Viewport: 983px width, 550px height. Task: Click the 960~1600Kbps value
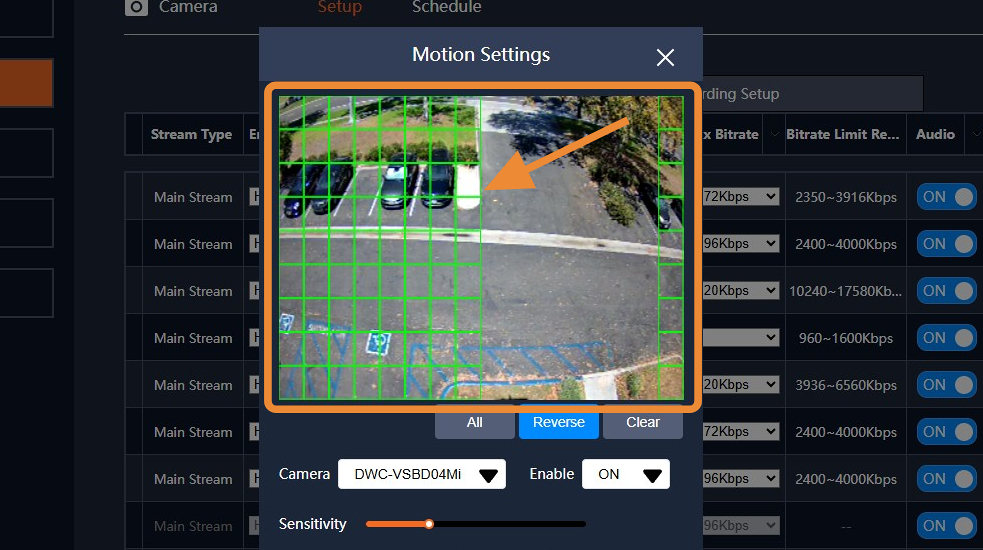tap(846, 338)
